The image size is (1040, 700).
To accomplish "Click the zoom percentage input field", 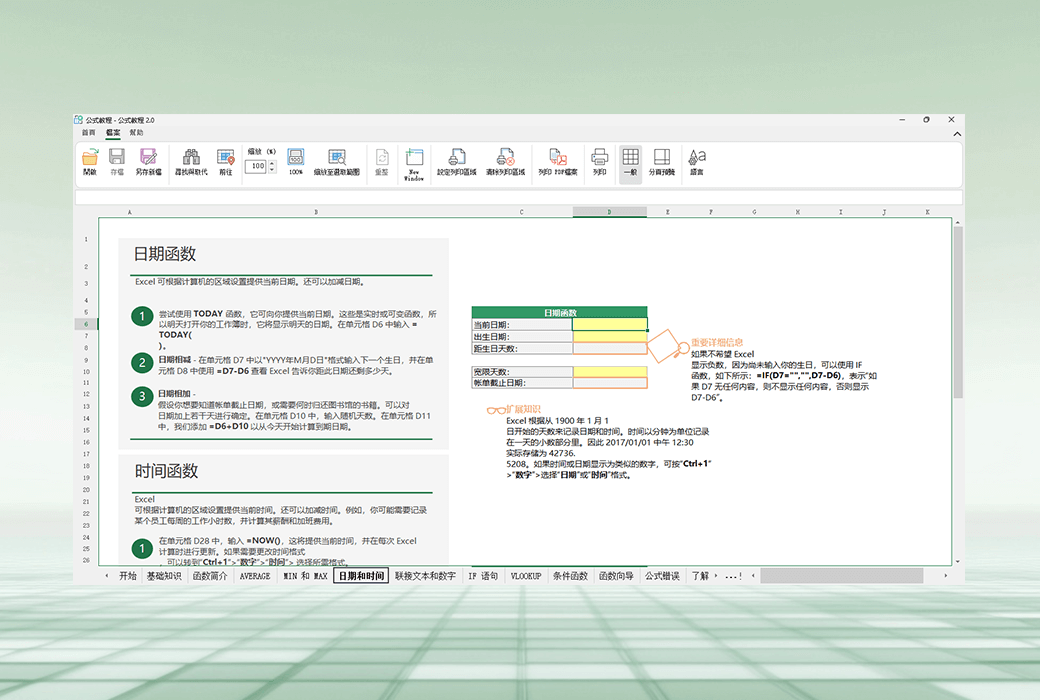I will tap(257, 167).
